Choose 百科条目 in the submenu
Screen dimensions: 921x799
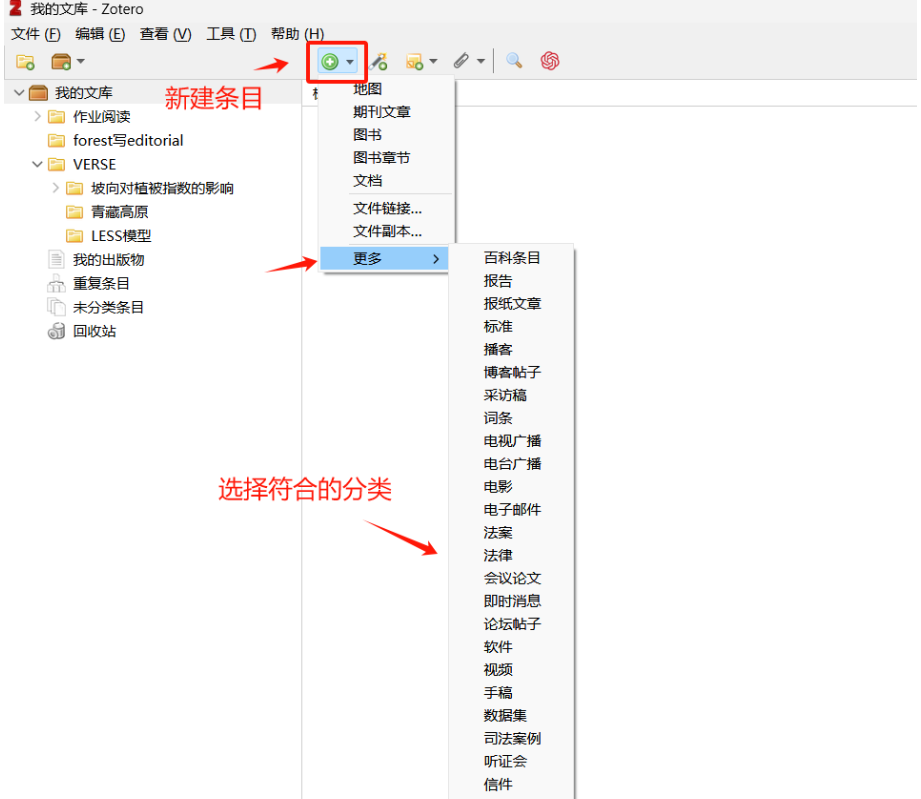512,258
